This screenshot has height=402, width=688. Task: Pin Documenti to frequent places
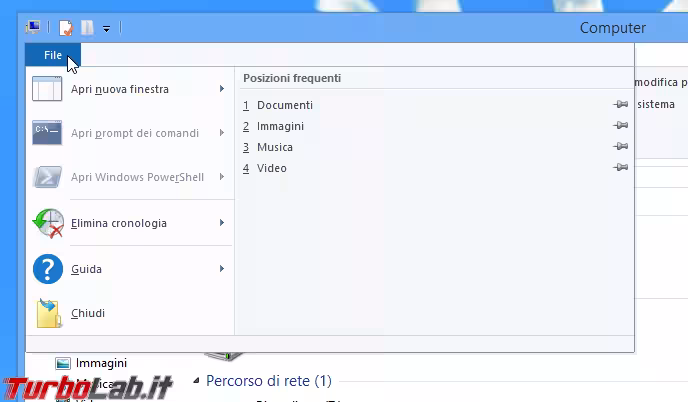coord(621,105)
